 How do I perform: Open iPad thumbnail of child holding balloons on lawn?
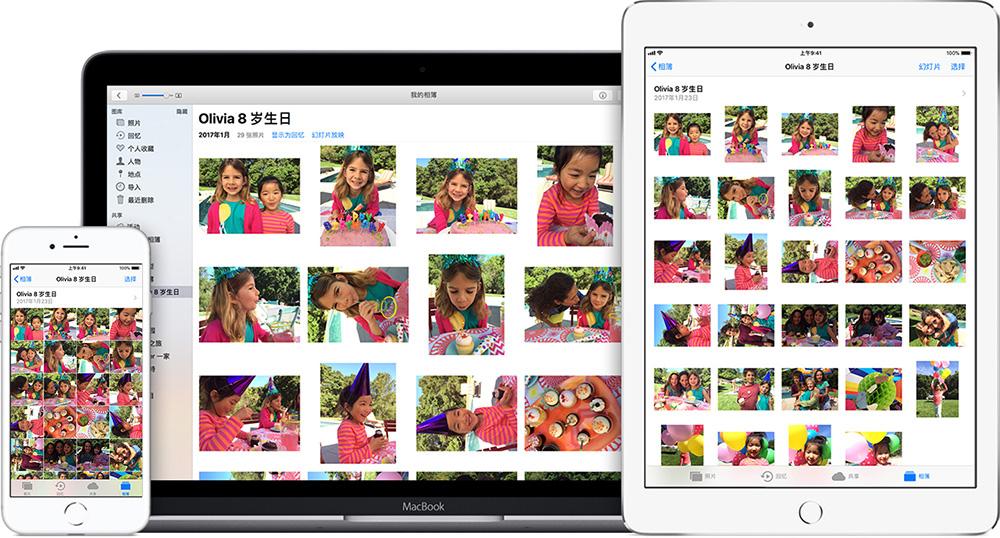[937, 389]
